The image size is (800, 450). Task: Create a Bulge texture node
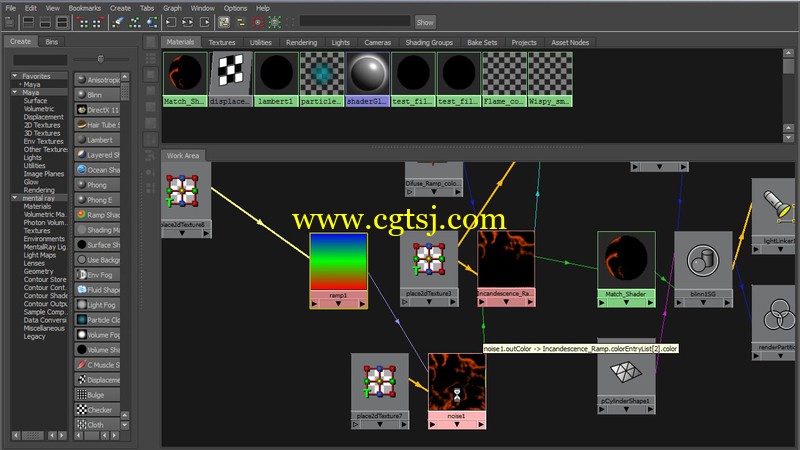[x=97, y=395]
